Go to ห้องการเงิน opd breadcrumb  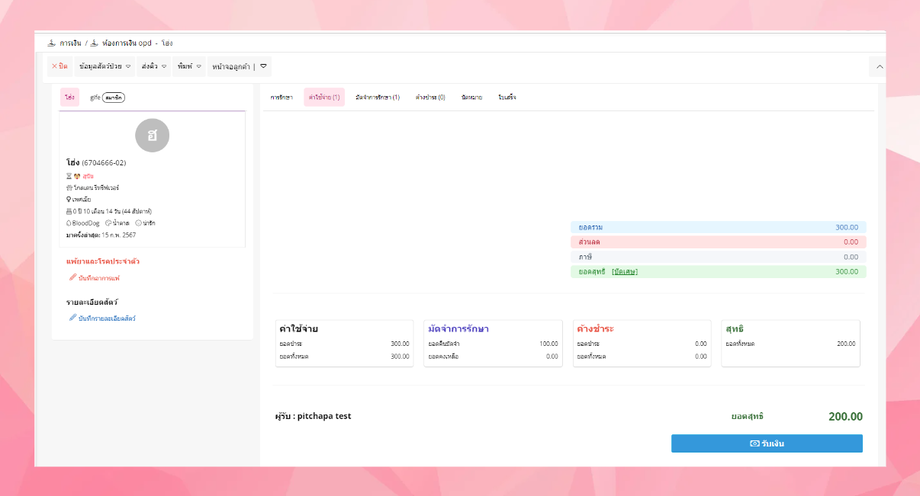click(127, 43)
